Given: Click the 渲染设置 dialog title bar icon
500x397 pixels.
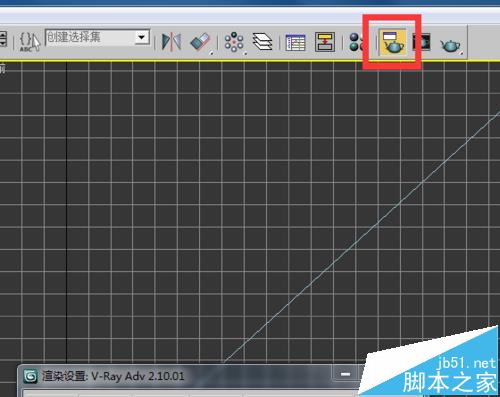Looking at the screenshot, I should tap(31, 377).
